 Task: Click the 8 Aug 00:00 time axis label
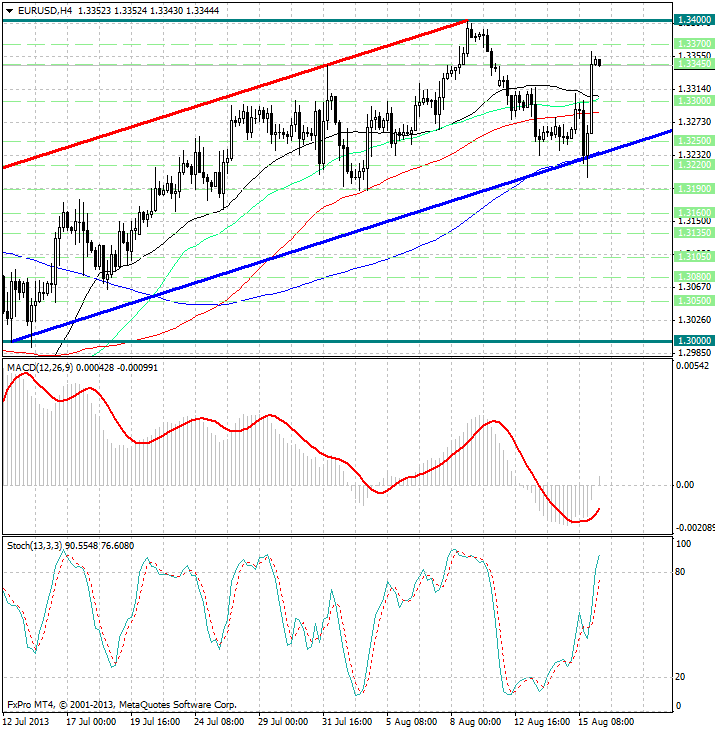click(x=475, y=722)
